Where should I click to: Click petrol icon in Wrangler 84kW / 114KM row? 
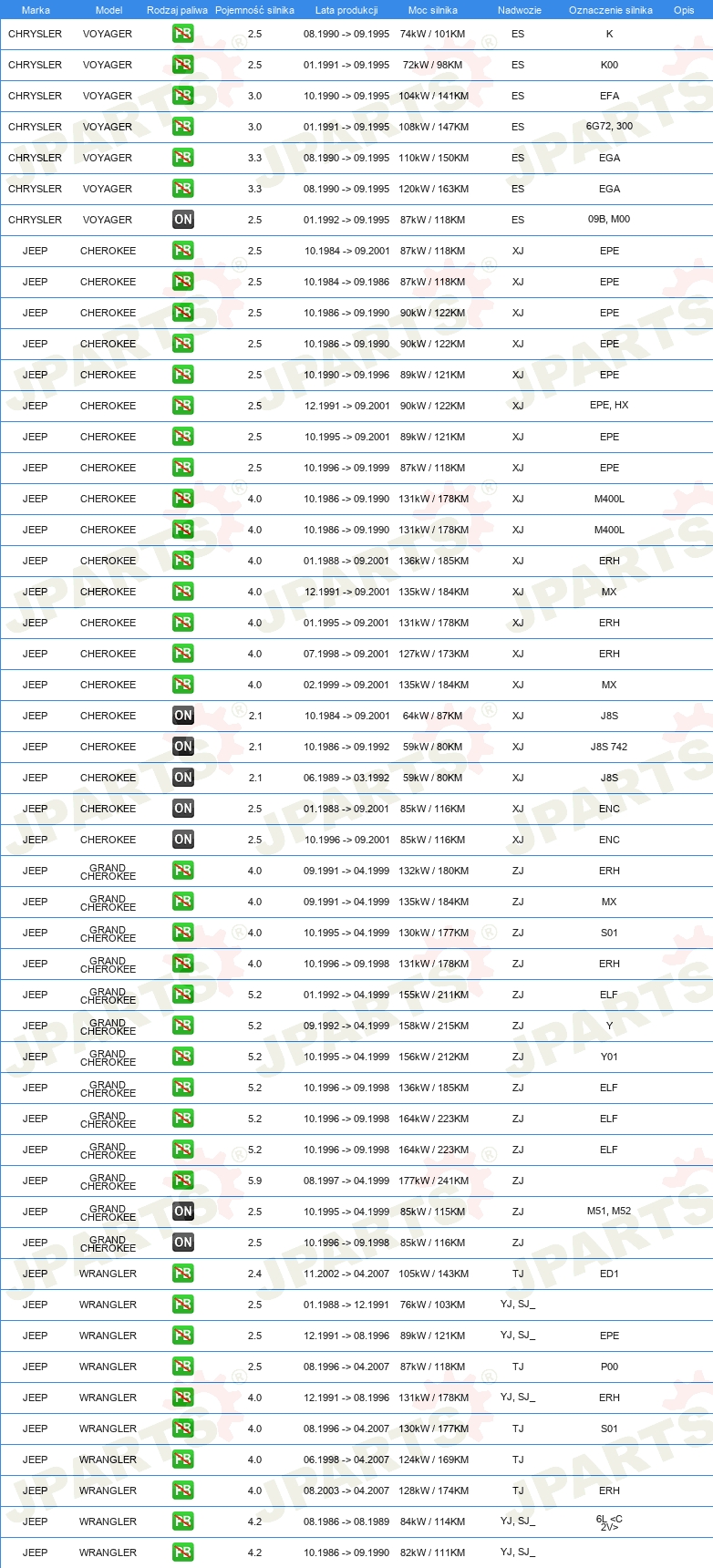183,1522
